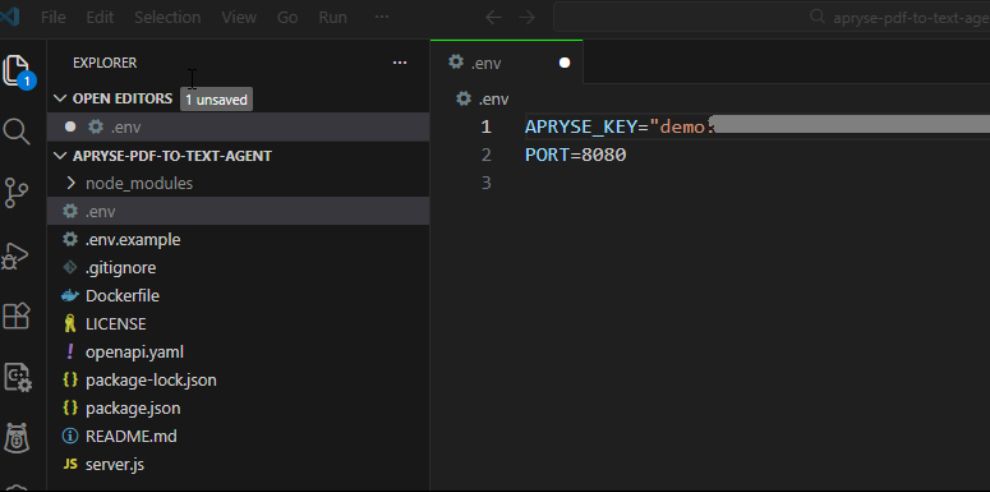Click the VS Code logo icon
990x492 pixels.
9,17
